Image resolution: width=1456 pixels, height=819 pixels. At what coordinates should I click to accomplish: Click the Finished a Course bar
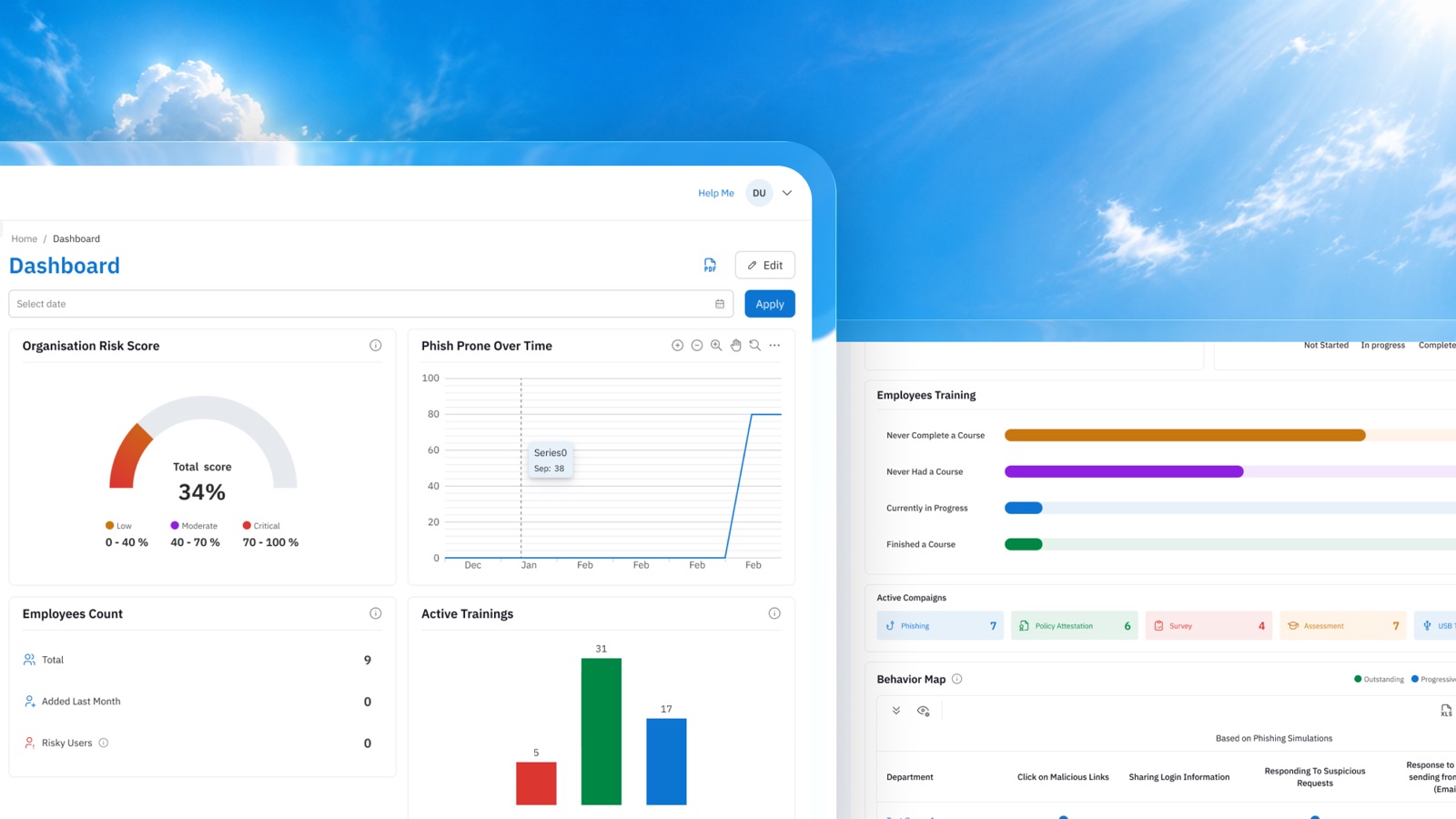[x=1024, y=544]
